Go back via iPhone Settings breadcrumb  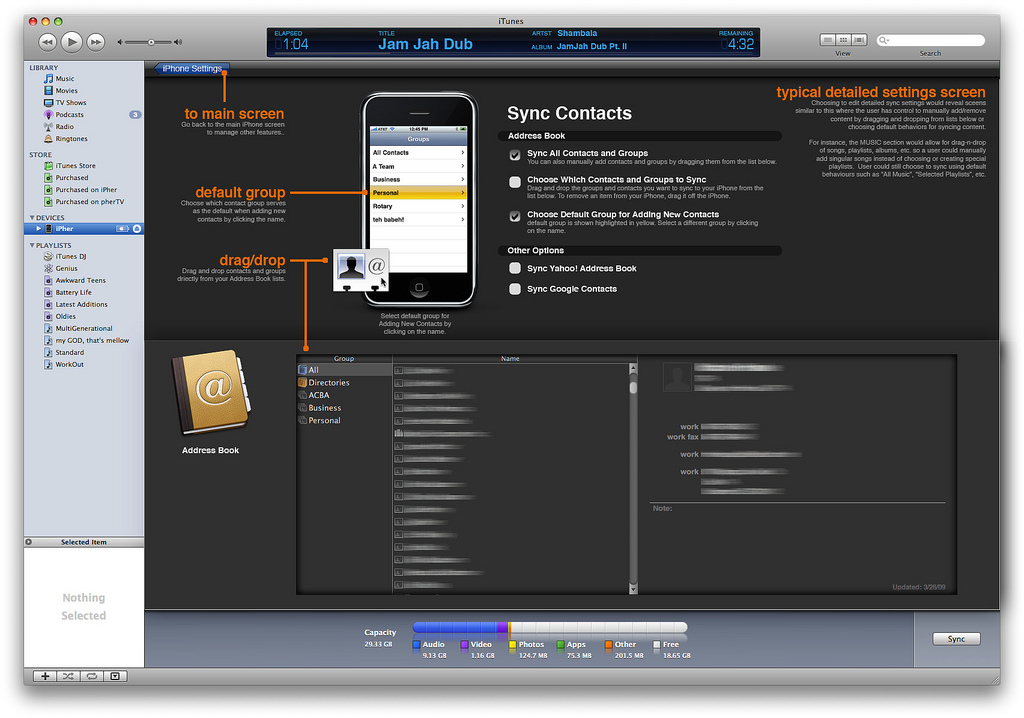tap(191, 68)
